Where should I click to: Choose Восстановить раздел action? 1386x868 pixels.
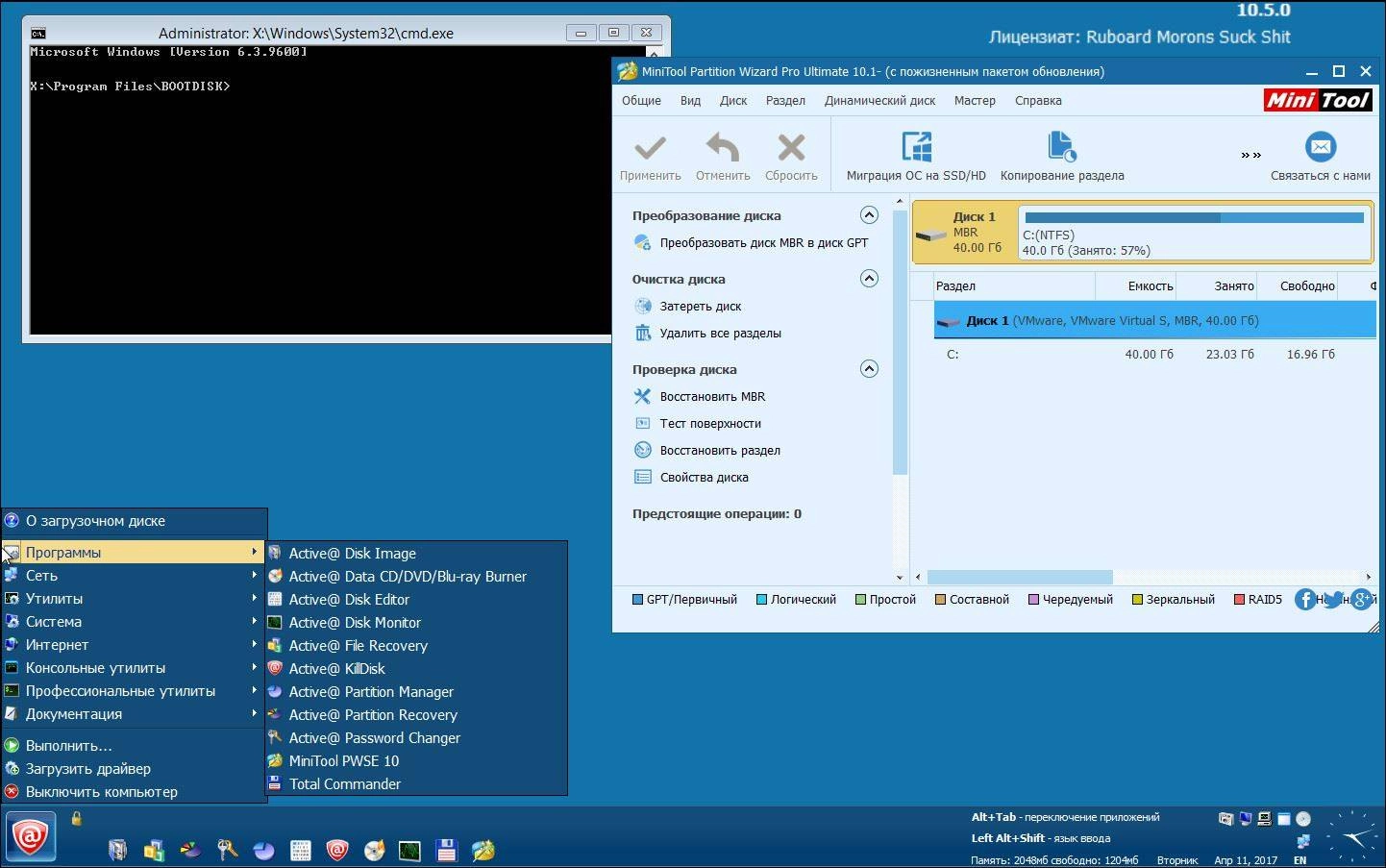708,450
